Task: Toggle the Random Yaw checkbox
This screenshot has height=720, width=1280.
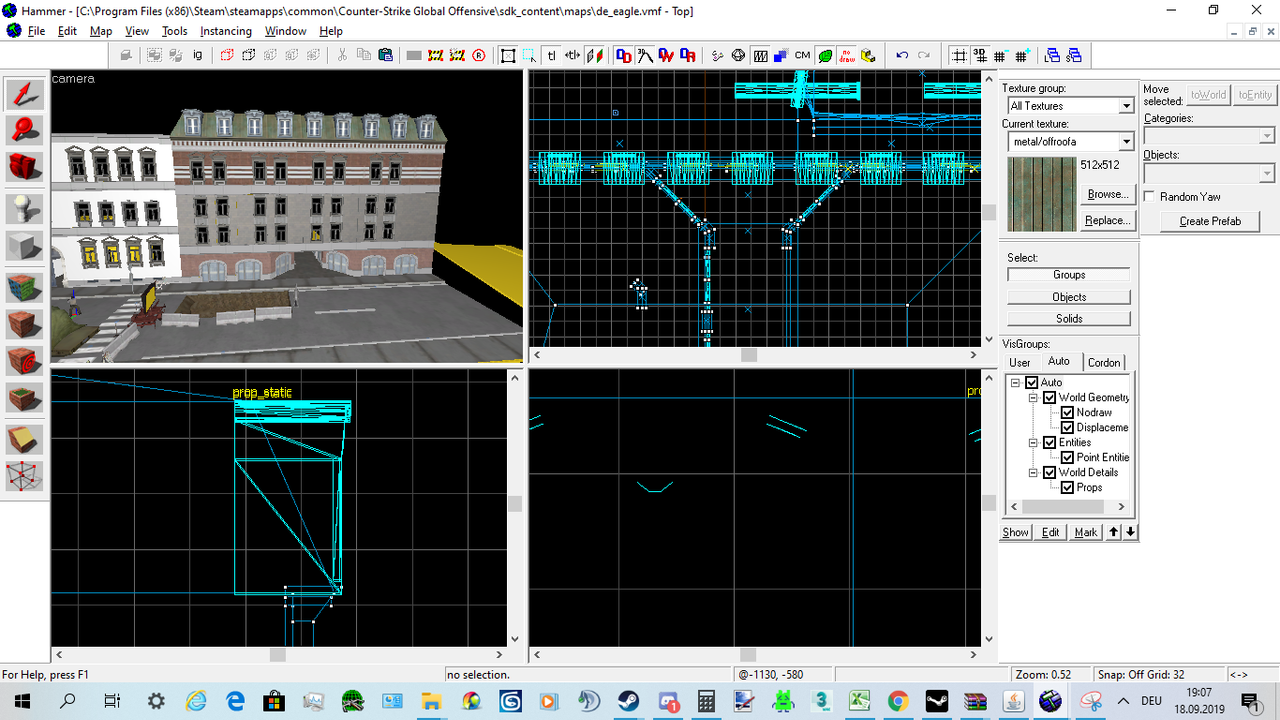Action: click(1150, 197)
